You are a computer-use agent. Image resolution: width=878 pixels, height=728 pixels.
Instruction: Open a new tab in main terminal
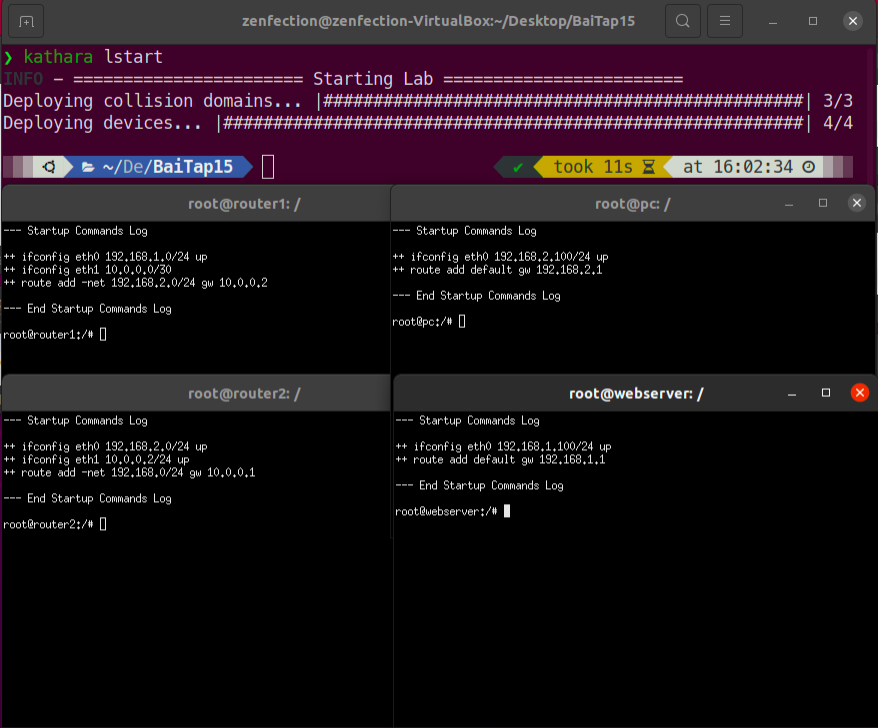coord(26,21)
